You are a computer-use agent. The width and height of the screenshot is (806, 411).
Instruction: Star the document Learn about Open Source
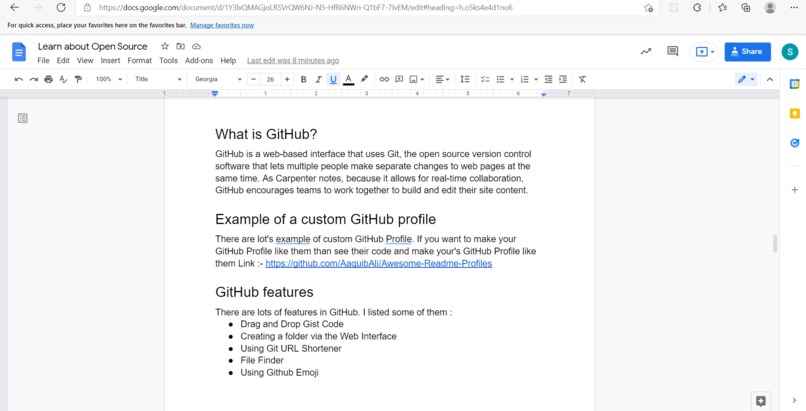coord(164,46)
